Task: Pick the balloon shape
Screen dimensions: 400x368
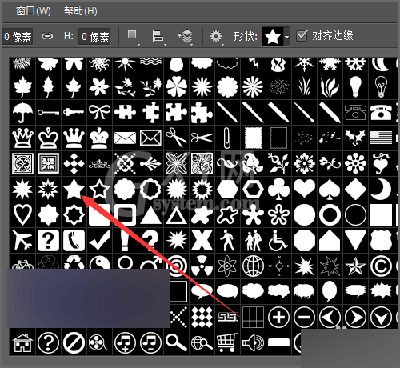Action: [x=330, y=291]
